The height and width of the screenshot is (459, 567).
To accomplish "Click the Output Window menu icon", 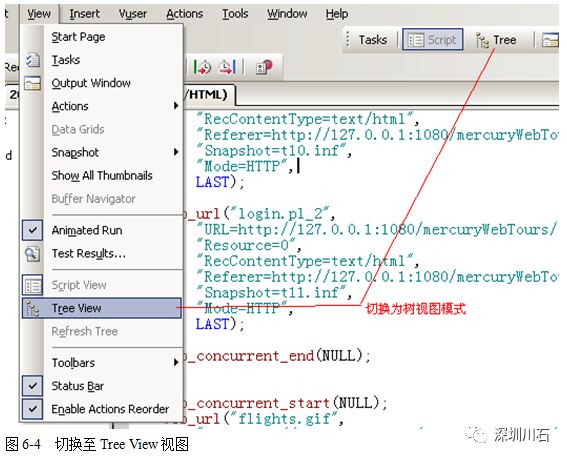I will [x=33, y=83].
